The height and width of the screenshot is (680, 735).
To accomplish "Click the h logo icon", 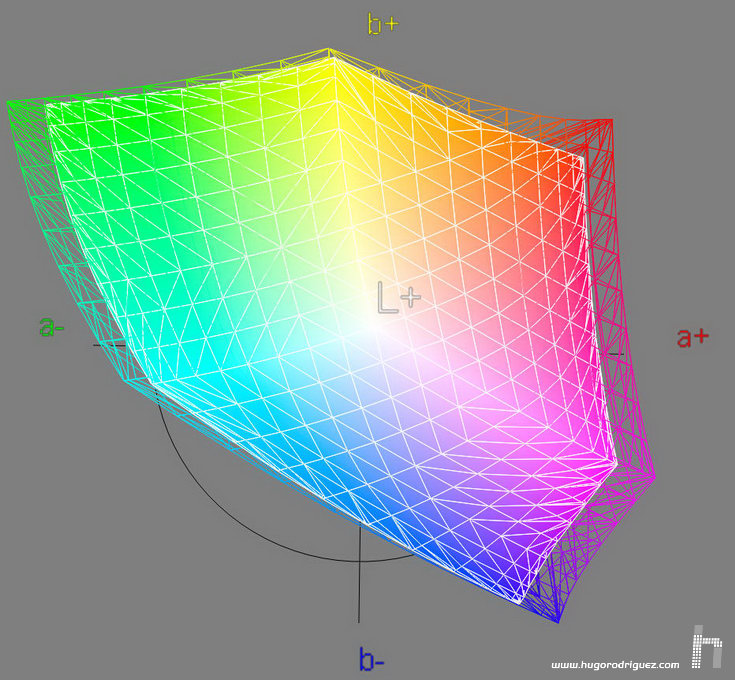I will coord(707,647).
